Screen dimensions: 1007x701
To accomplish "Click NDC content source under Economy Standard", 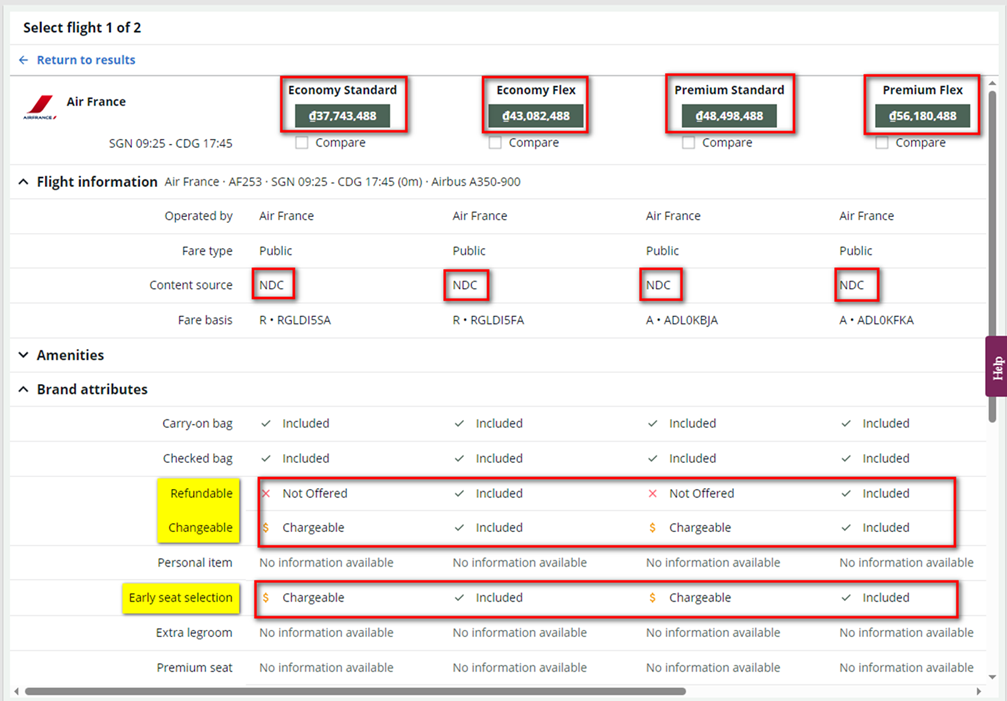I will point(272,285).
